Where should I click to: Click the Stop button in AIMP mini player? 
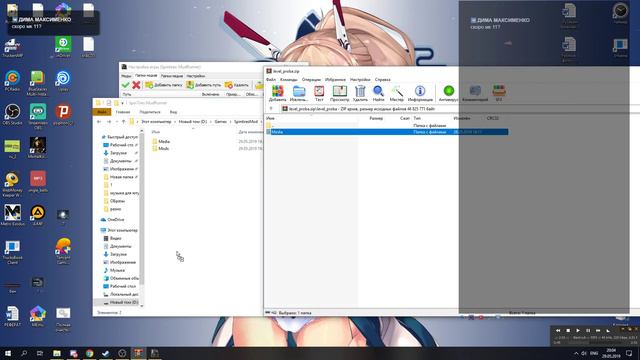coord(568,330)
